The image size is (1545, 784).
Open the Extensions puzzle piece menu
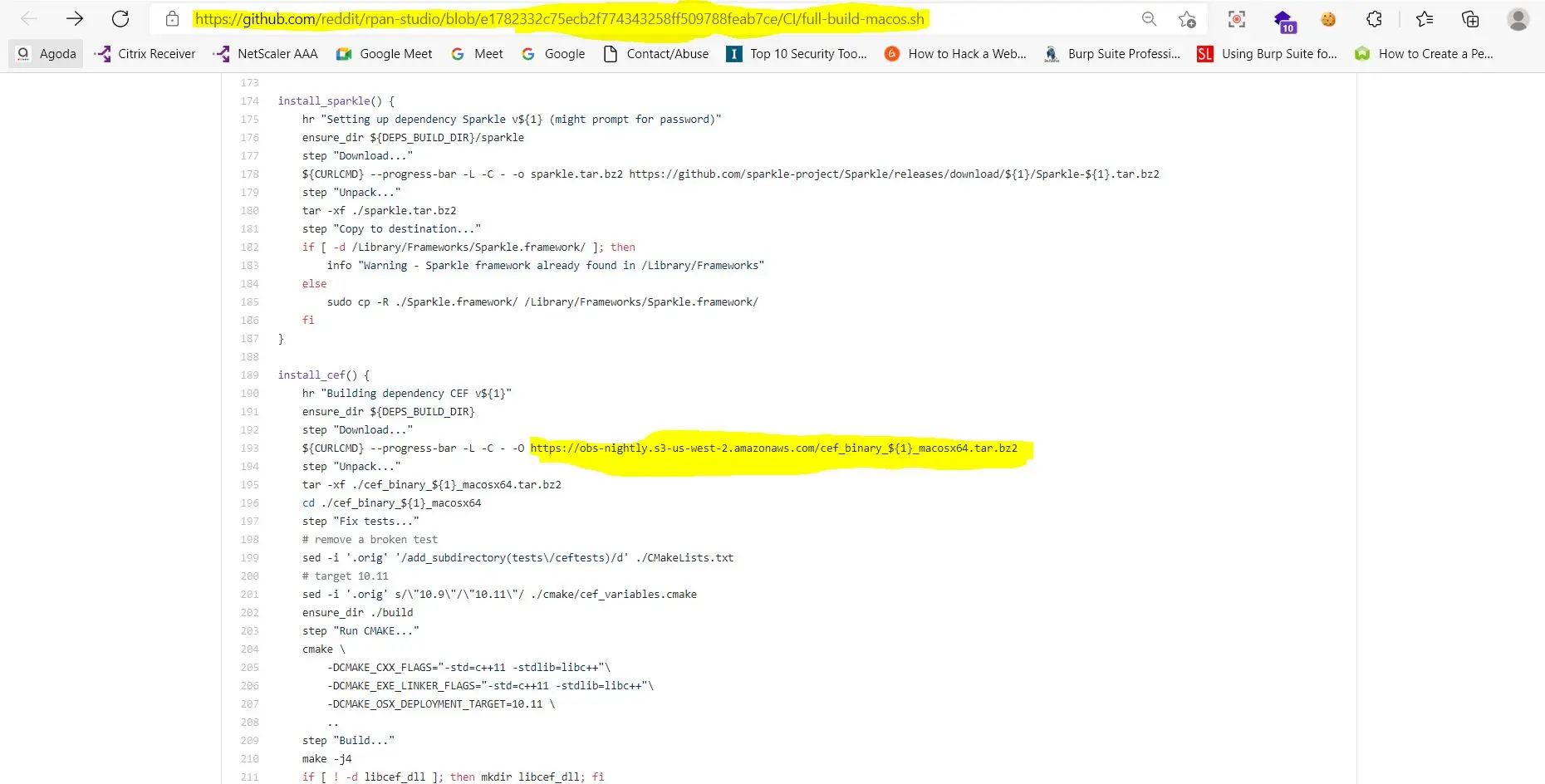point(1374,19)
